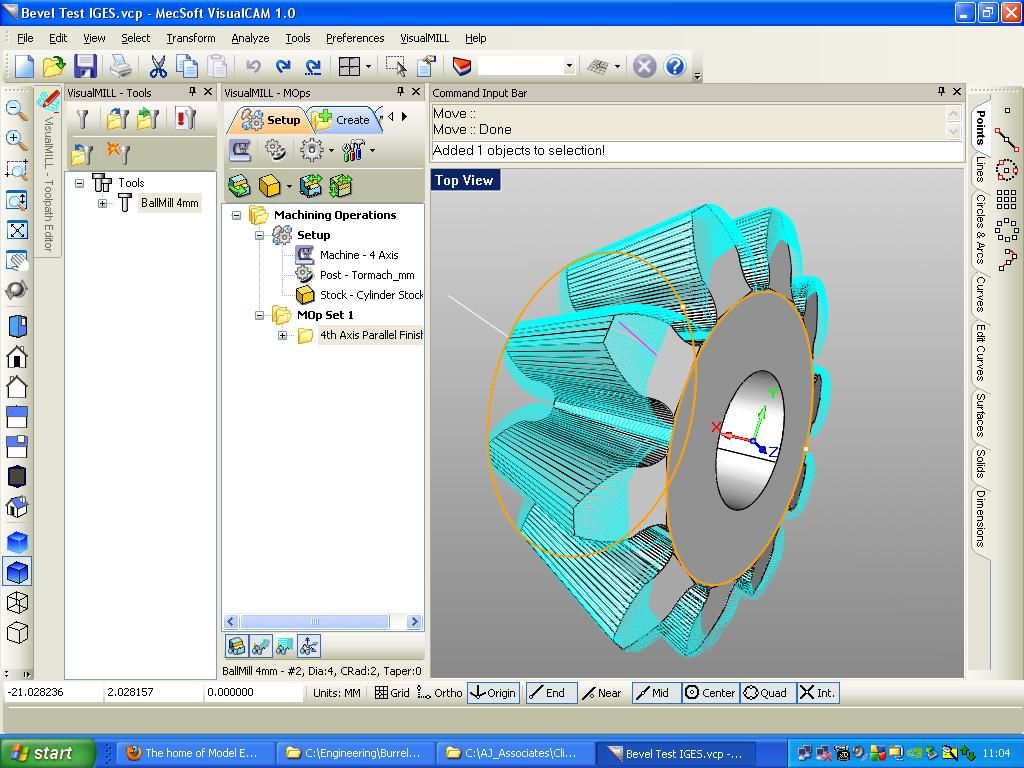Toggle the Mid point snap
The height and width of the screenshot is (768, 1024).
[656, 693]
